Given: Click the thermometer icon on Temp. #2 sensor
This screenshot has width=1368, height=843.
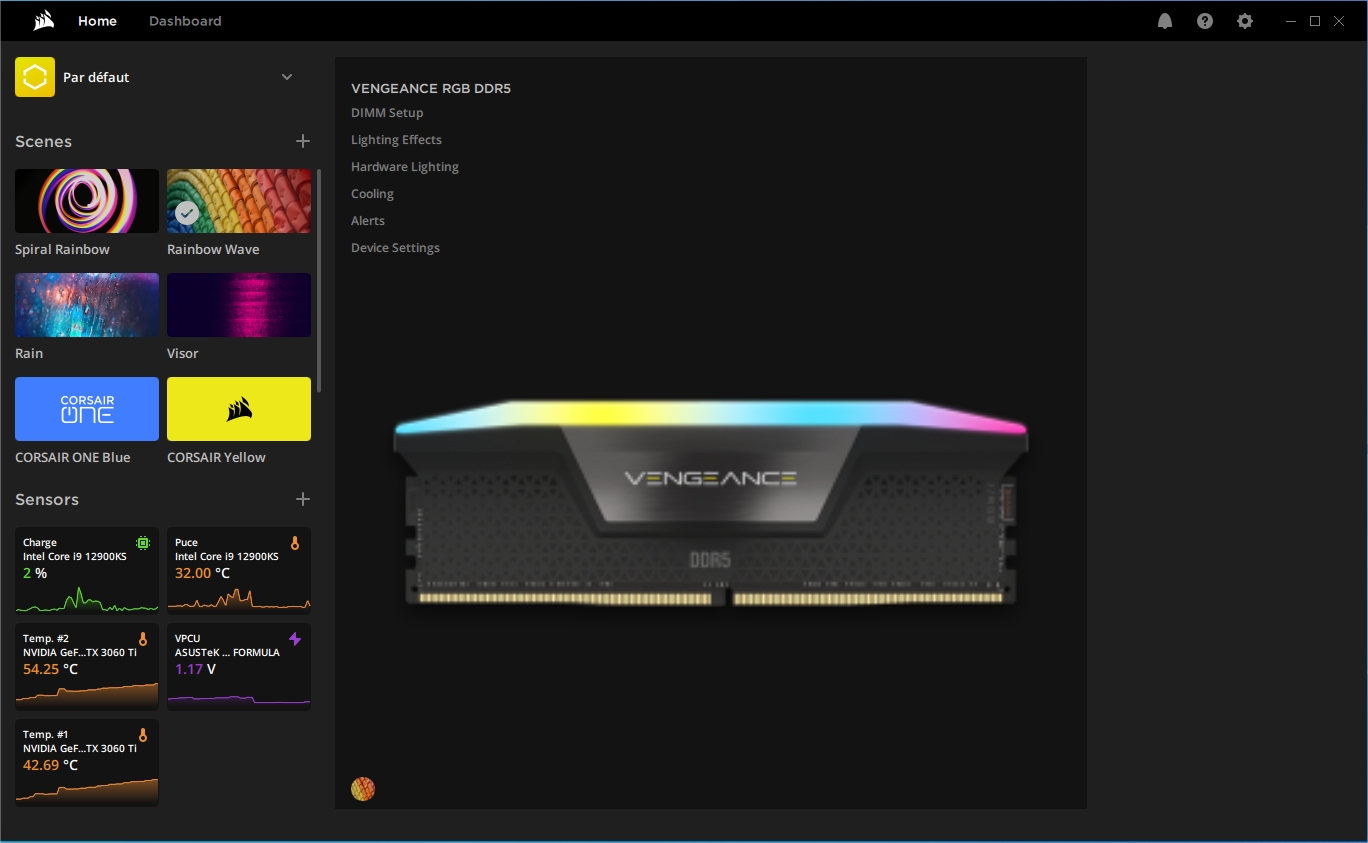Looking at the screenshot, I should coord(143,639).
